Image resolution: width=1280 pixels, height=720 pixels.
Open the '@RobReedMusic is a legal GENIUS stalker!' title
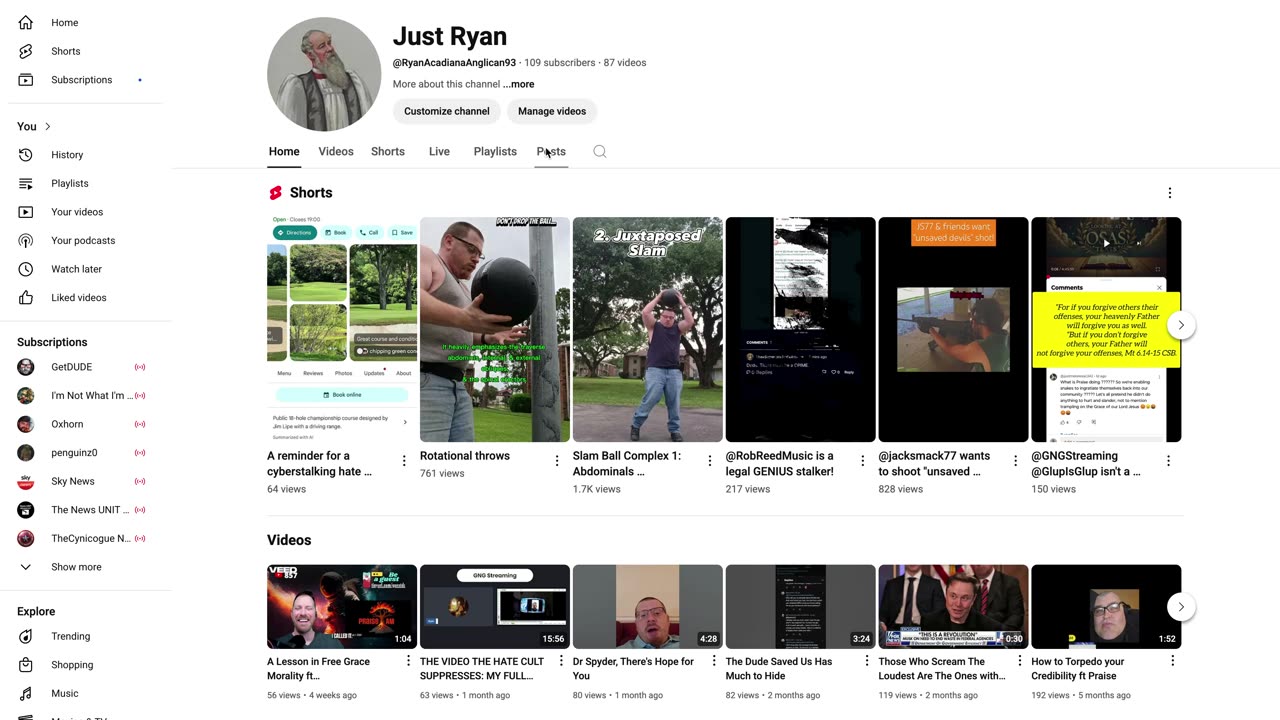[780, 464]
